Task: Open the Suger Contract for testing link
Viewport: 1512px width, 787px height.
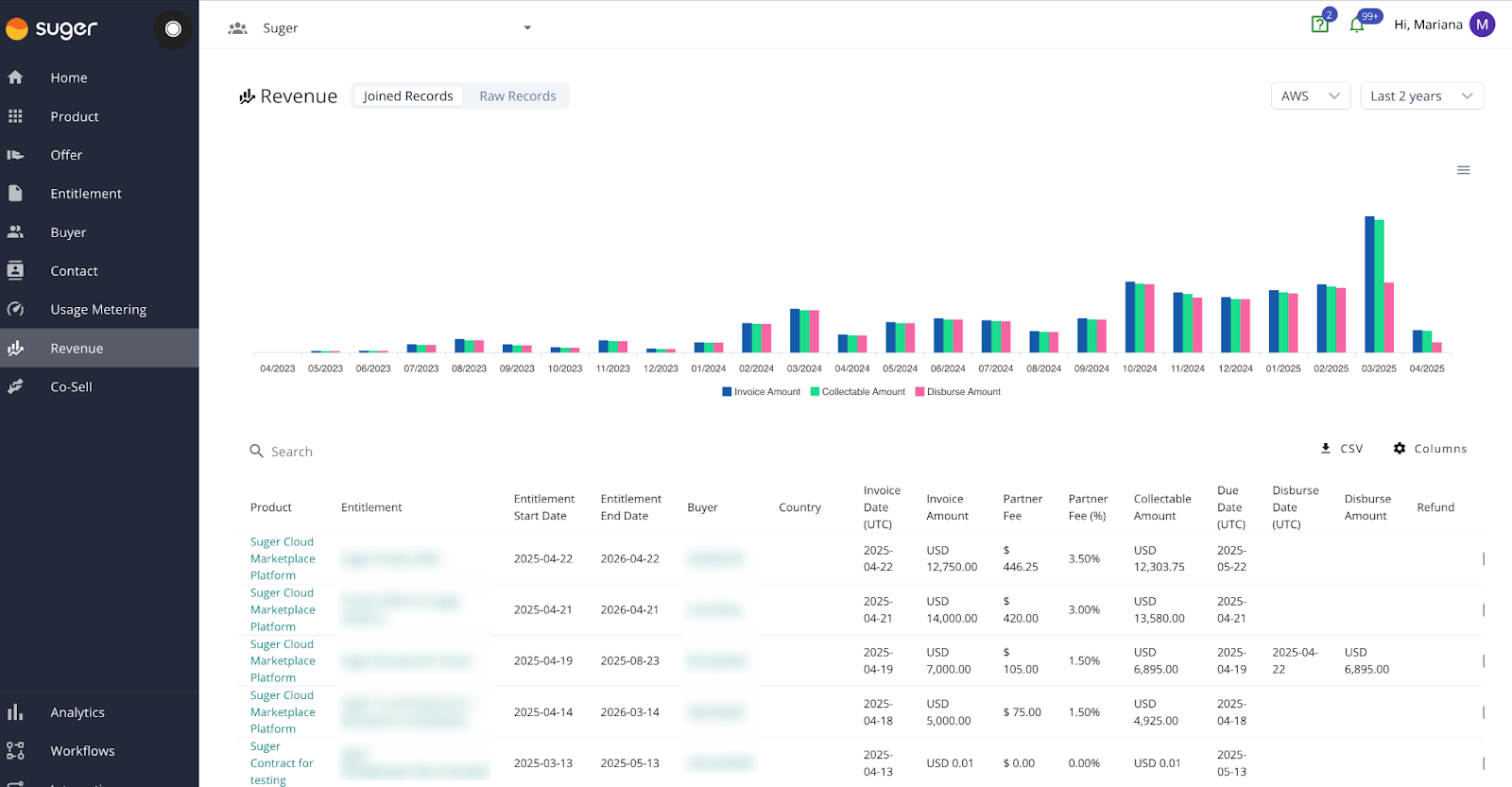Action: tap(282, 762)
